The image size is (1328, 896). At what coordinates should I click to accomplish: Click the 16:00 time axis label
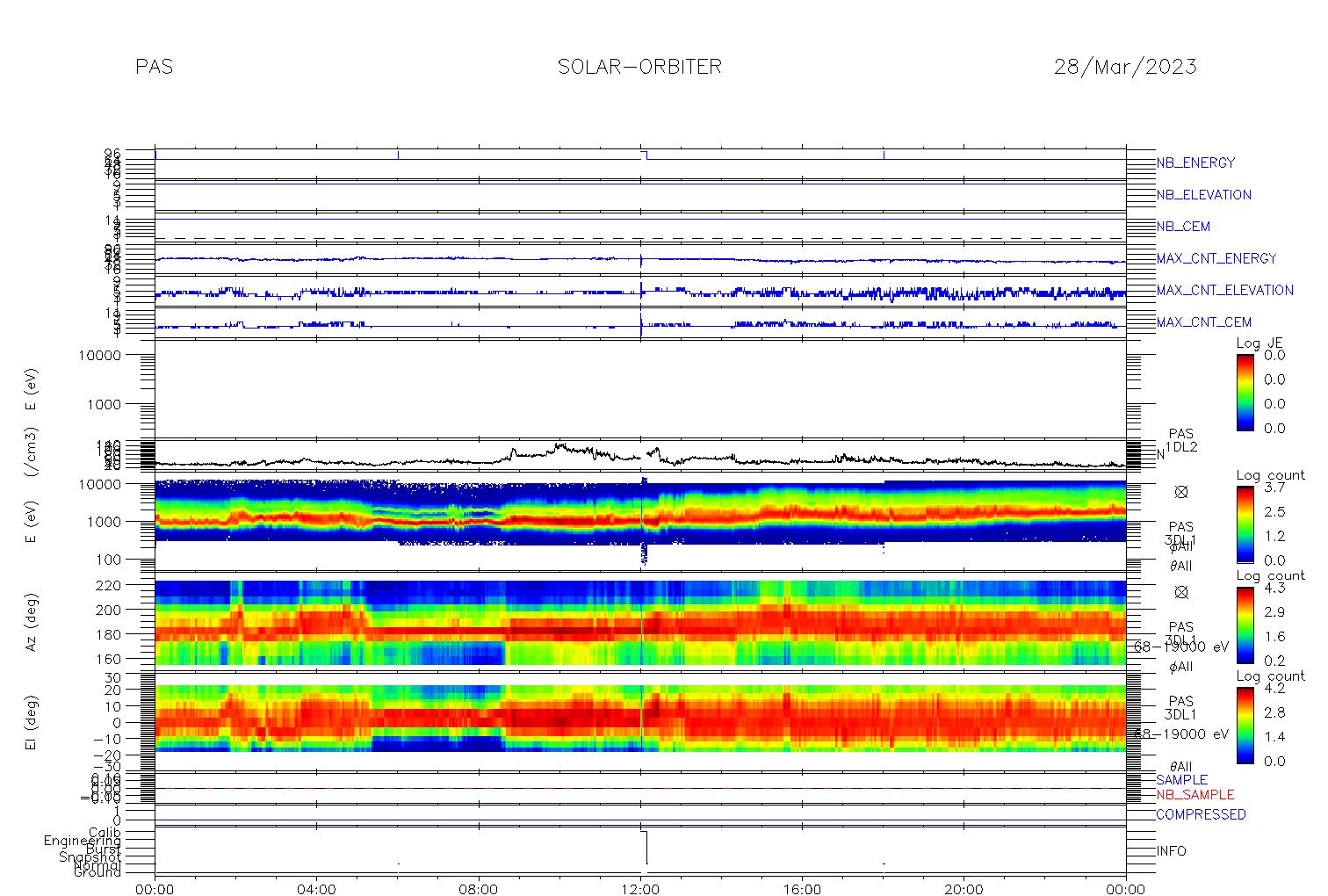(x=802, y=888)
